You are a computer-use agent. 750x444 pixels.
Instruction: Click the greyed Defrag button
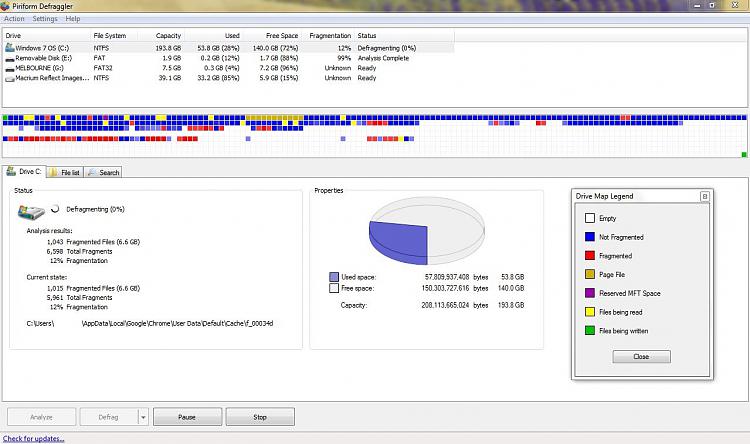coord(109,417)
